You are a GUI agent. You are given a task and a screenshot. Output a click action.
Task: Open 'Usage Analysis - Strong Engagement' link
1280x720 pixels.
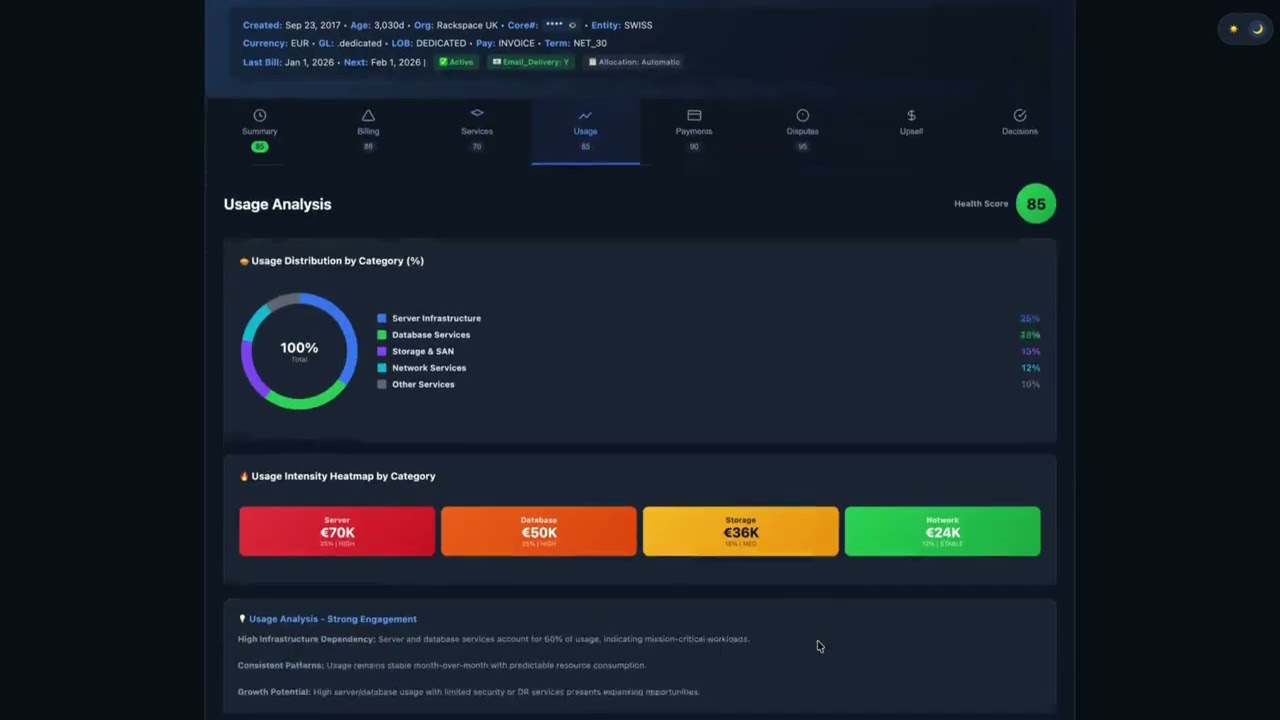coord(333,619)
